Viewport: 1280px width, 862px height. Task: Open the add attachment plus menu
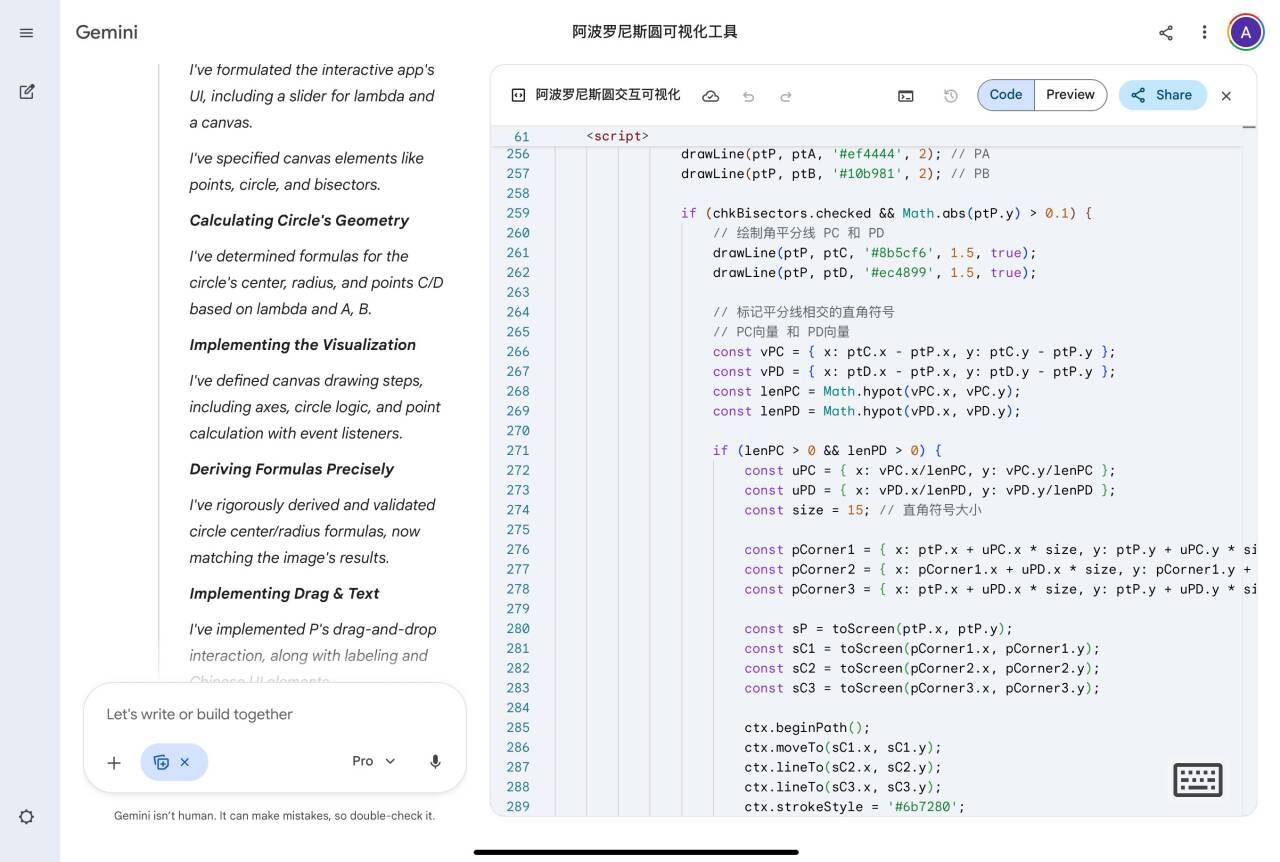point(114,763)
